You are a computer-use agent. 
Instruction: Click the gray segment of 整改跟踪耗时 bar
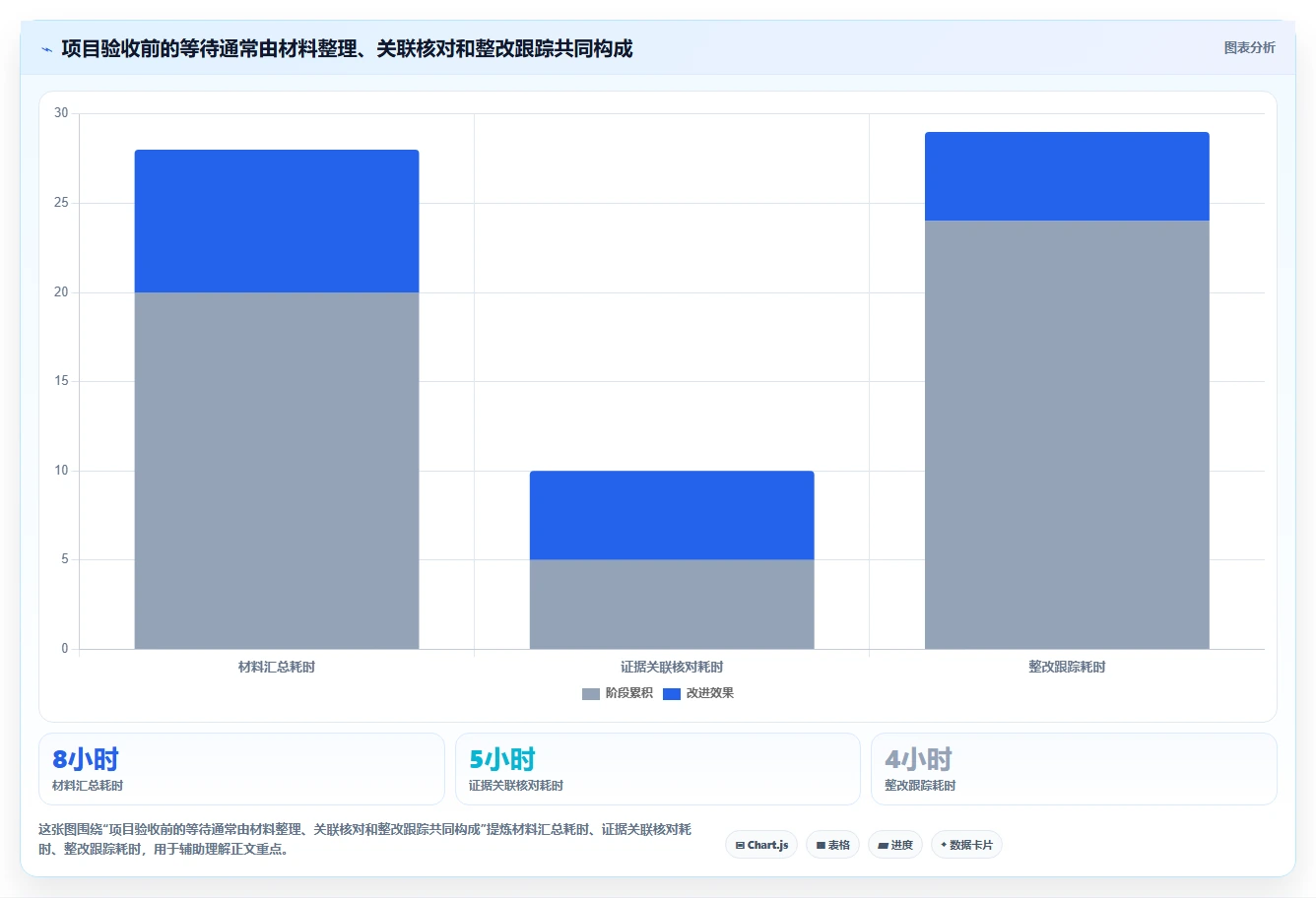coord(1067,434)
